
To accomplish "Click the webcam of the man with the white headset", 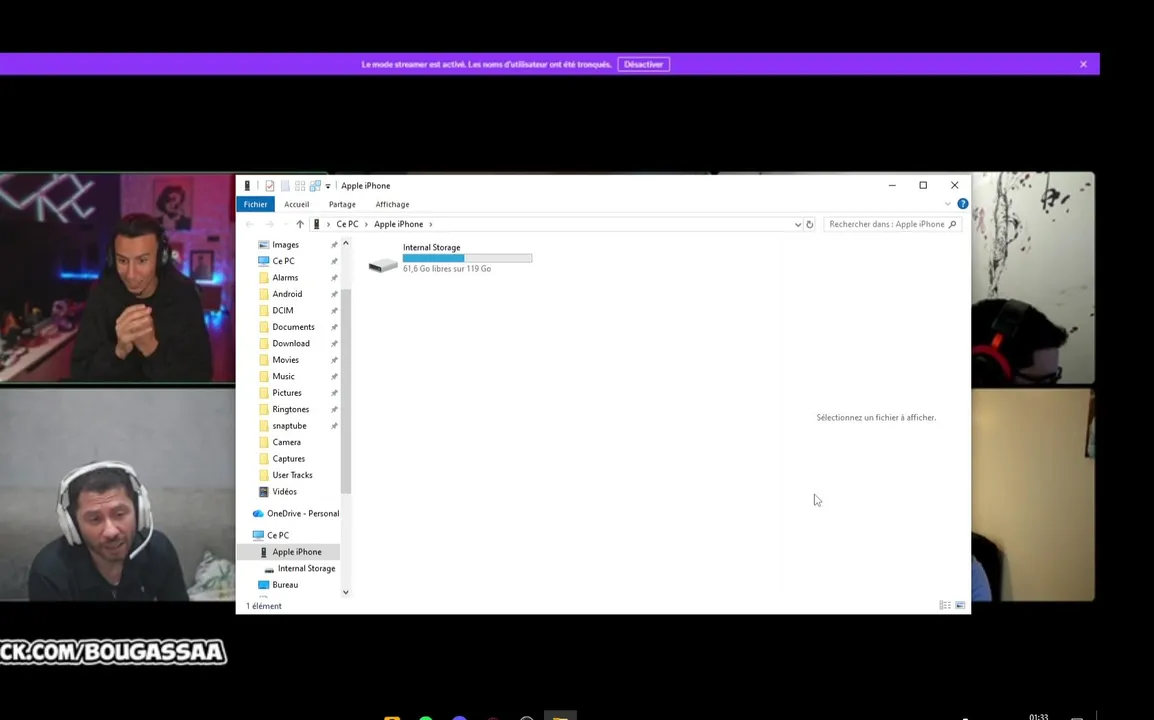I will click(118, 494).
